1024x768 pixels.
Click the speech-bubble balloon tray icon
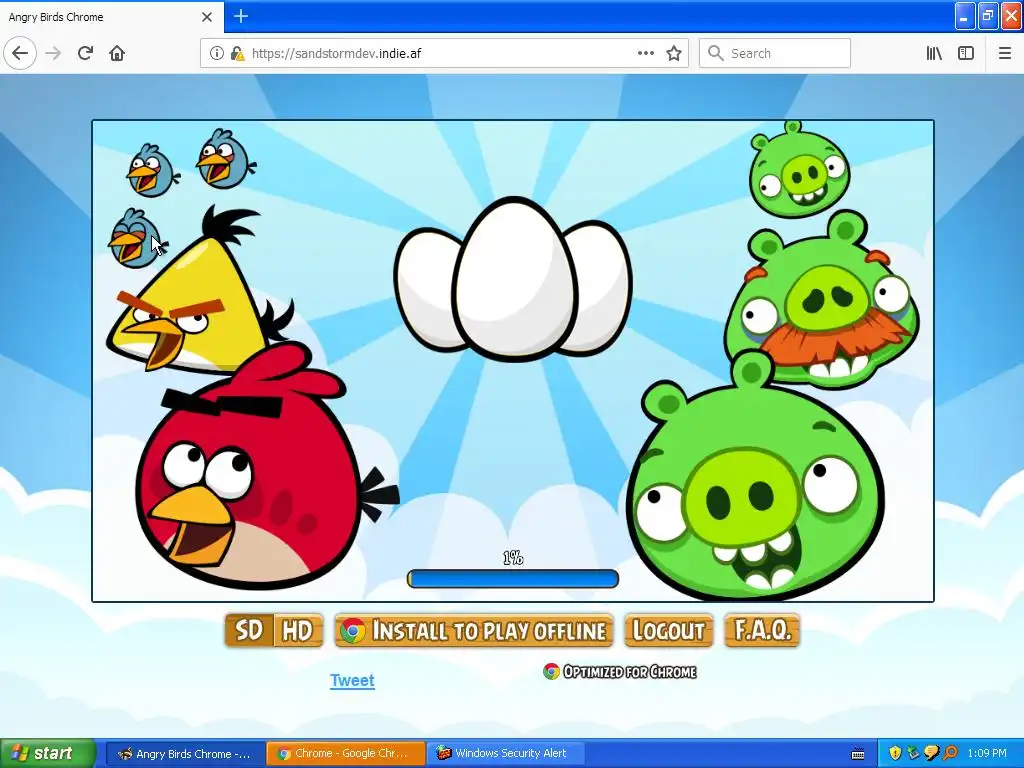932,754
